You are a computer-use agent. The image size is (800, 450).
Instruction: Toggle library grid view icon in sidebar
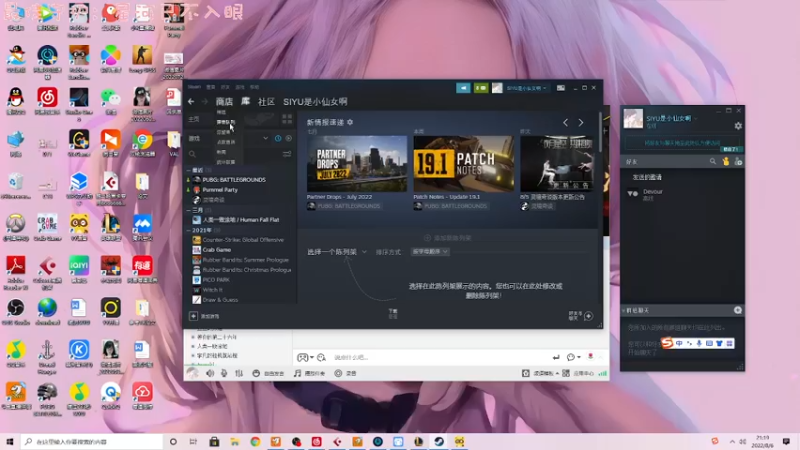point(287,119)
